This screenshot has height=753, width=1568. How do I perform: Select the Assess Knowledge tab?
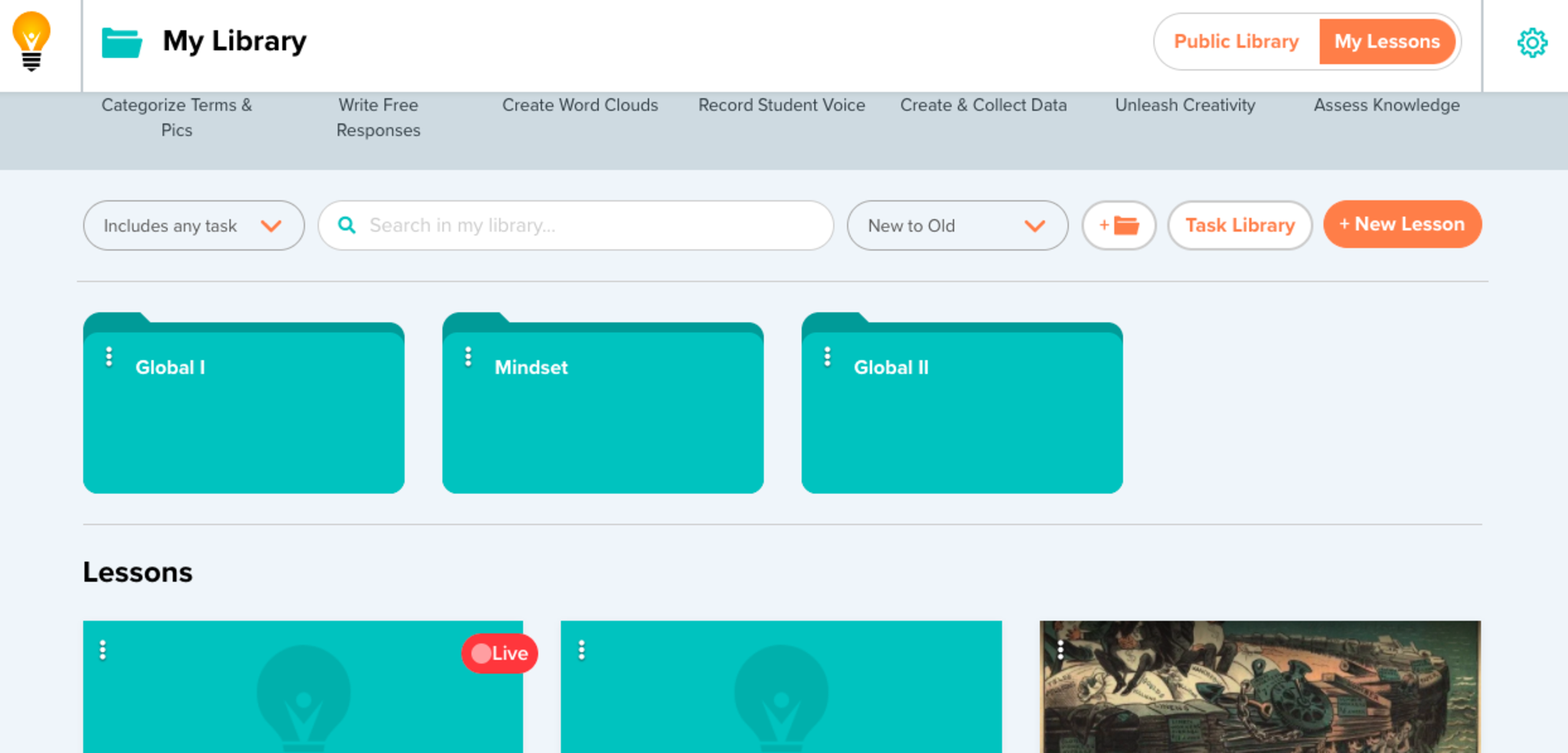point(1386,106)
